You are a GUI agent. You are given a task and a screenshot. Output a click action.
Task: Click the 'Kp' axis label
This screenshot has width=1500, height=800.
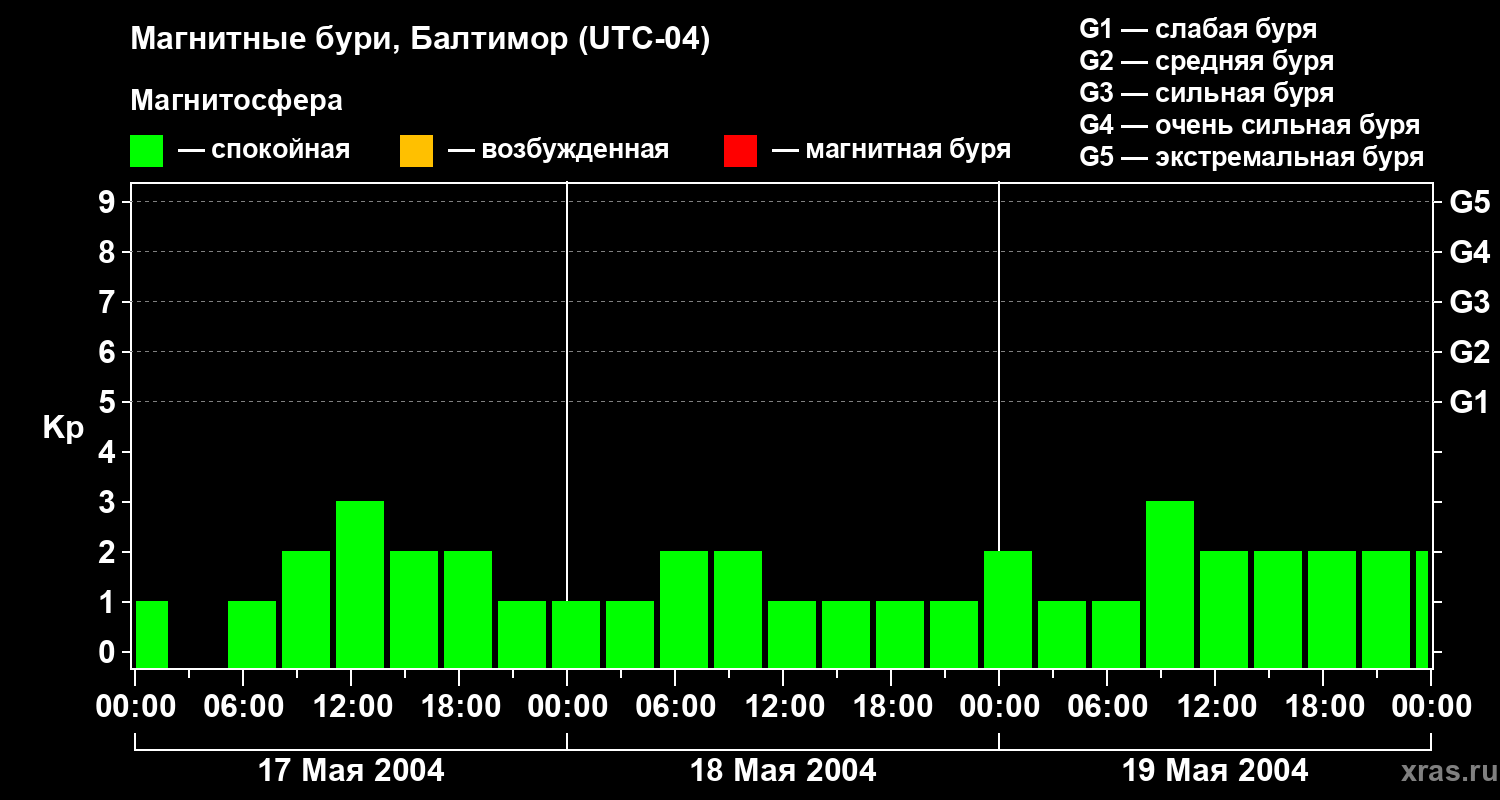click(63, 428)
